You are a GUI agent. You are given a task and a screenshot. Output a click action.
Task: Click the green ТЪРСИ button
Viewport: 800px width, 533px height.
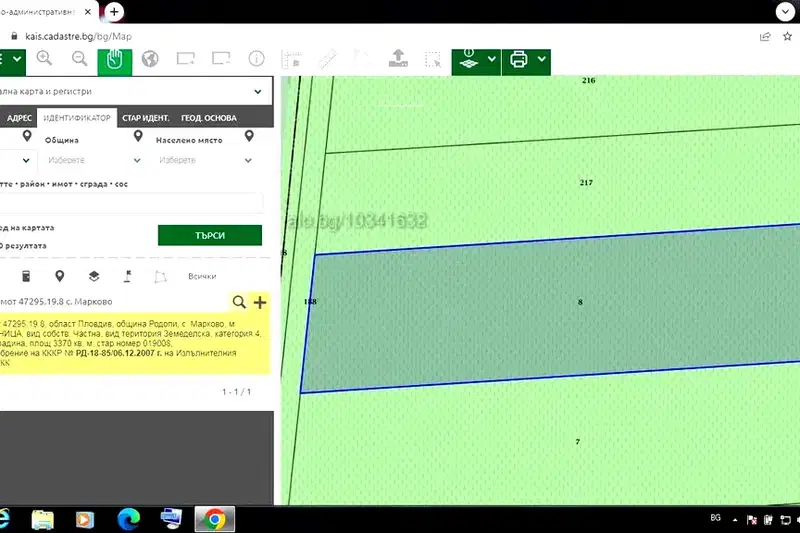click(x=210, y=236)
